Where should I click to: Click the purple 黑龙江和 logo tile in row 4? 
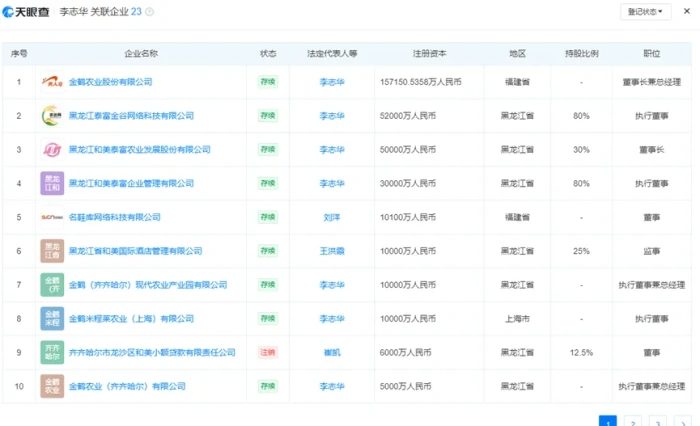click(52, 184)
